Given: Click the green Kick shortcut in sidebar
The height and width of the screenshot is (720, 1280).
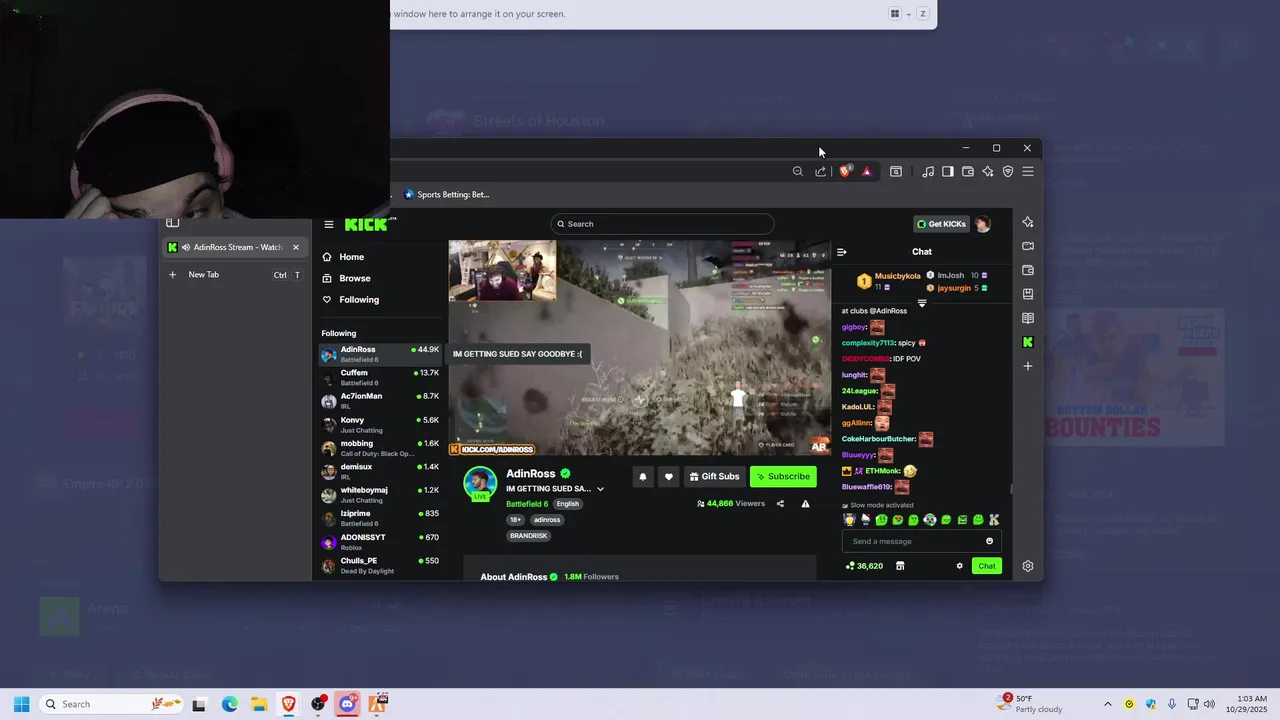Looking at the screenshot, I should [x=1028, y=342].
